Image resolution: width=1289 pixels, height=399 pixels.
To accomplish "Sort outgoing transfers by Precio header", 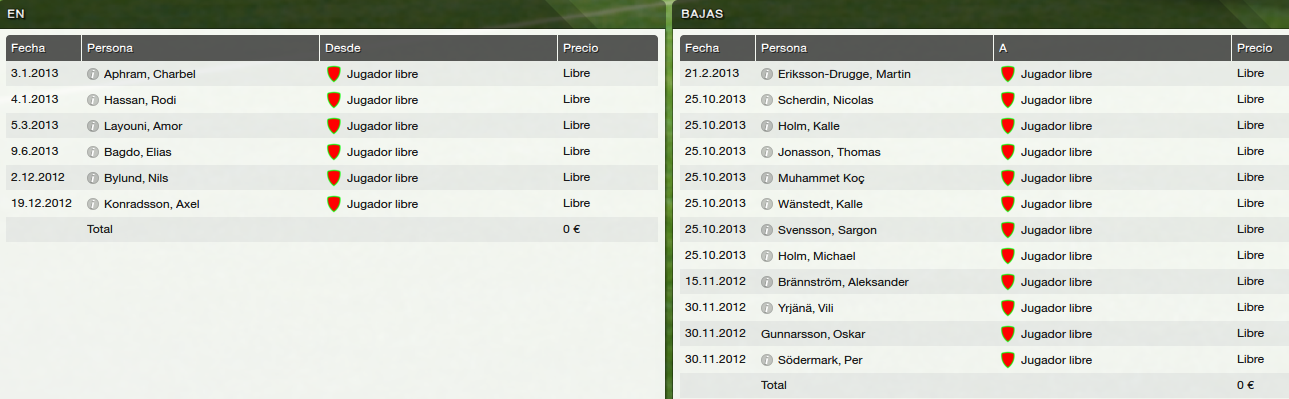I will (1260, 48).
